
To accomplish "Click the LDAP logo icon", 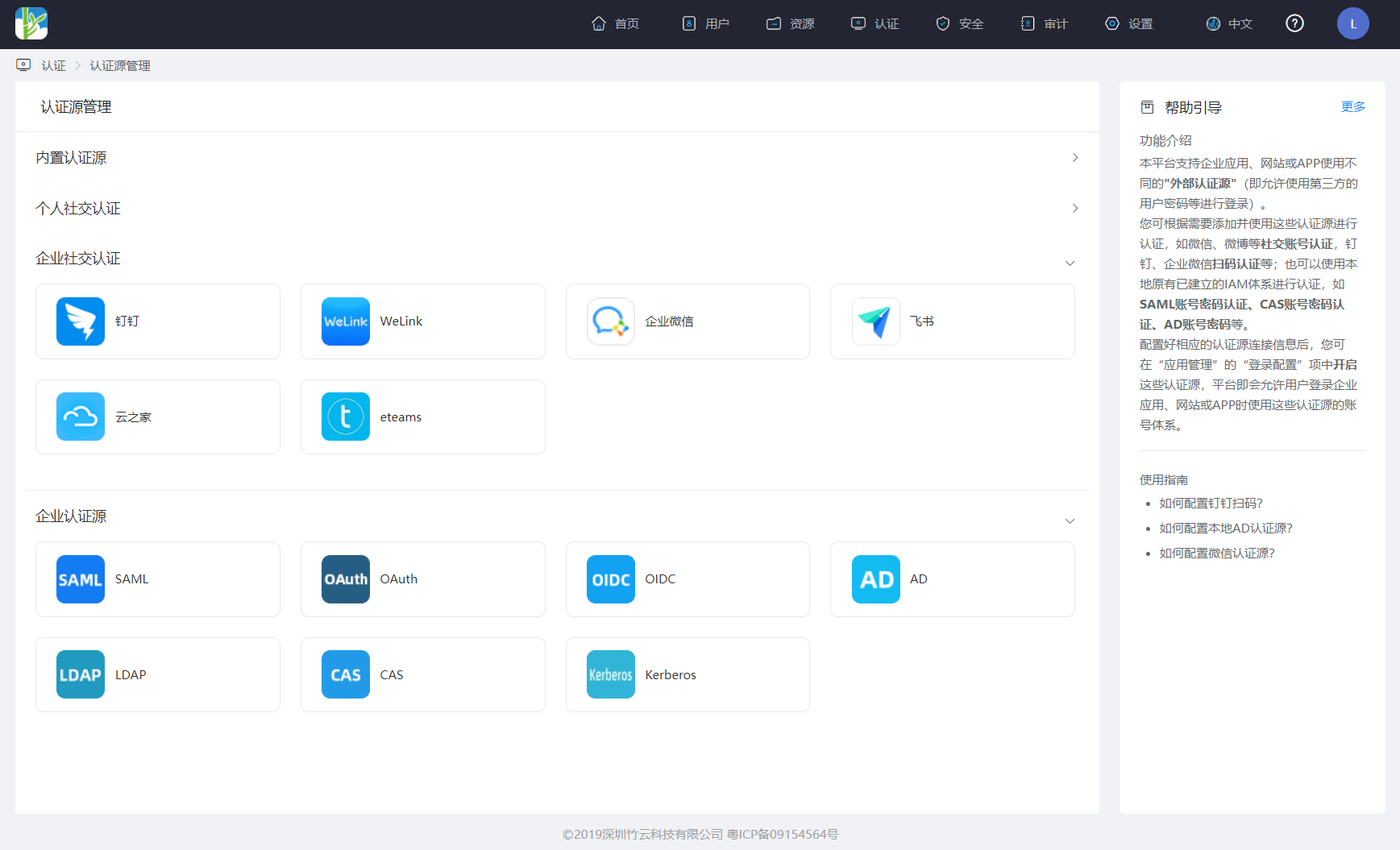I will click(x=81, y=674).
